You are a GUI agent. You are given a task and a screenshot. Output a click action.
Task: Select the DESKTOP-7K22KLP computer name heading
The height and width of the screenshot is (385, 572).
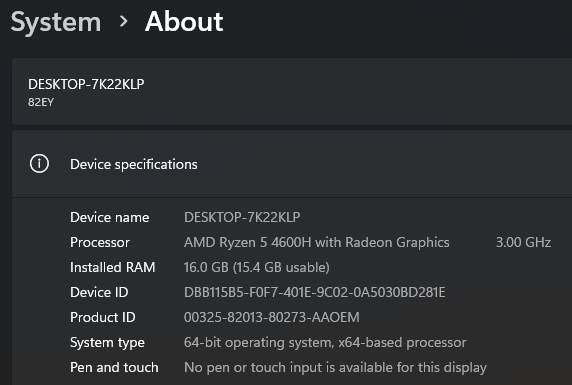coord(86,84)
